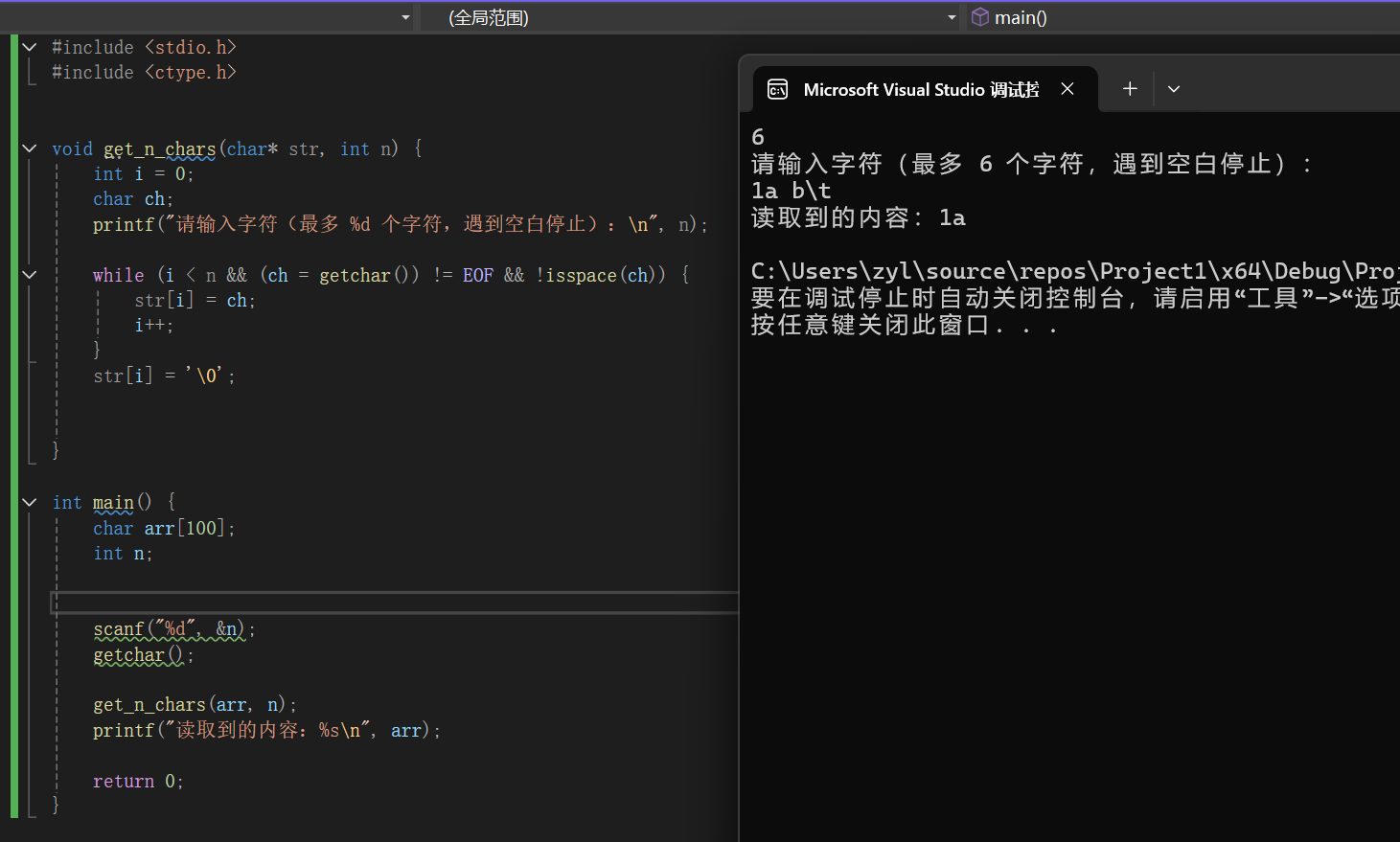
Task: Click the #include <ctype.h> line
Action: pyautogui.click(x=144, y=72)
